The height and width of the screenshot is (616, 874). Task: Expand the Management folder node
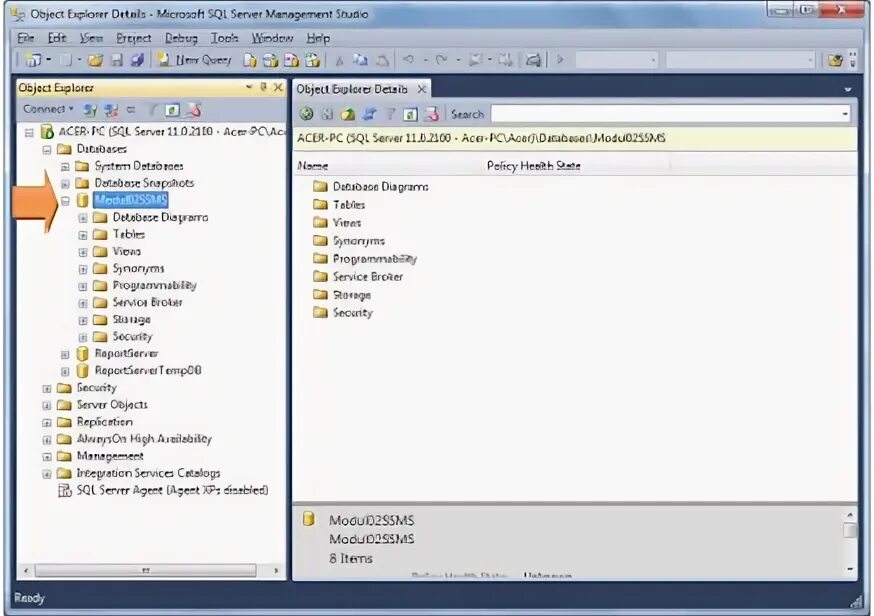tap(47, 457)
